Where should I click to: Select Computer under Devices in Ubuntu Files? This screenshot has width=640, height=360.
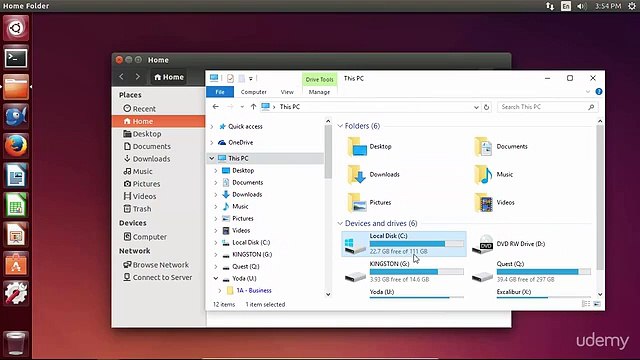tap(145, 237)
